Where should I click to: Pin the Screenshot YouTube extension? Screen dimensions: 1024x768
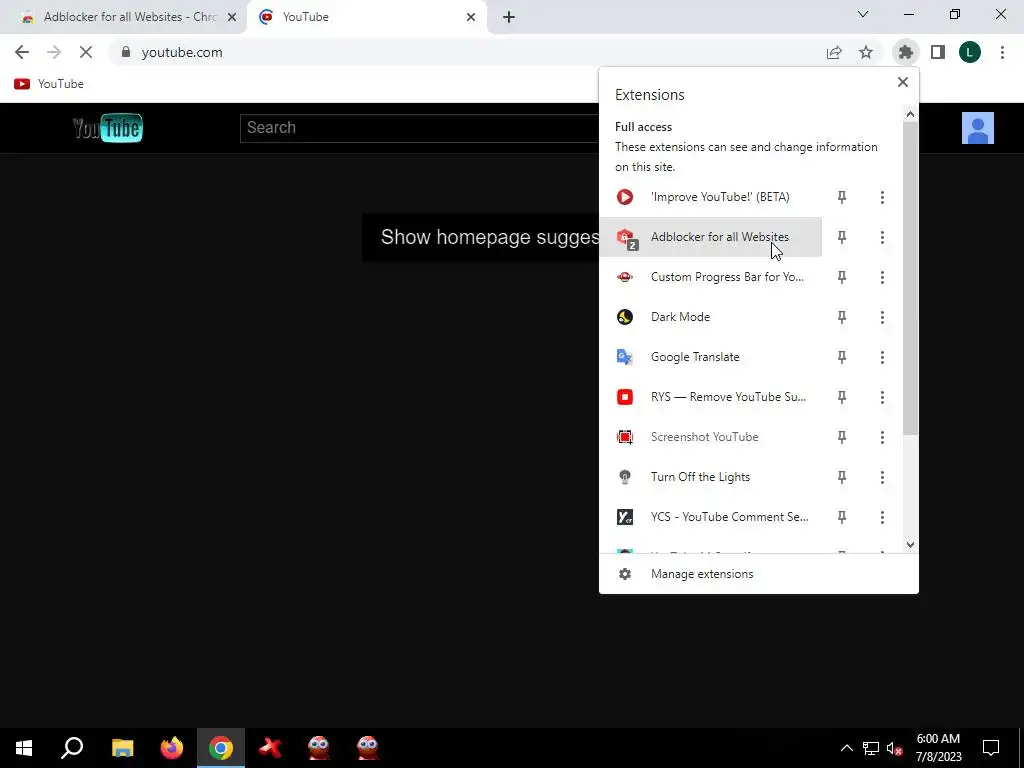pos(842,437)
